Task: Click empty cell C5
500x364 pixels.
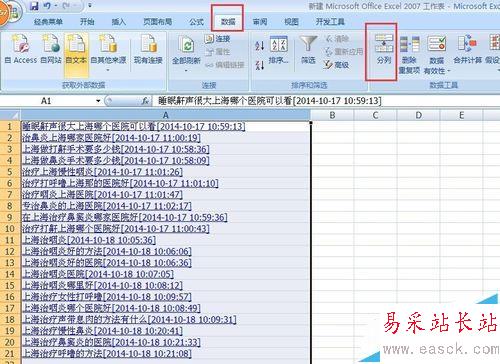Action: click(x=375, y=172)
